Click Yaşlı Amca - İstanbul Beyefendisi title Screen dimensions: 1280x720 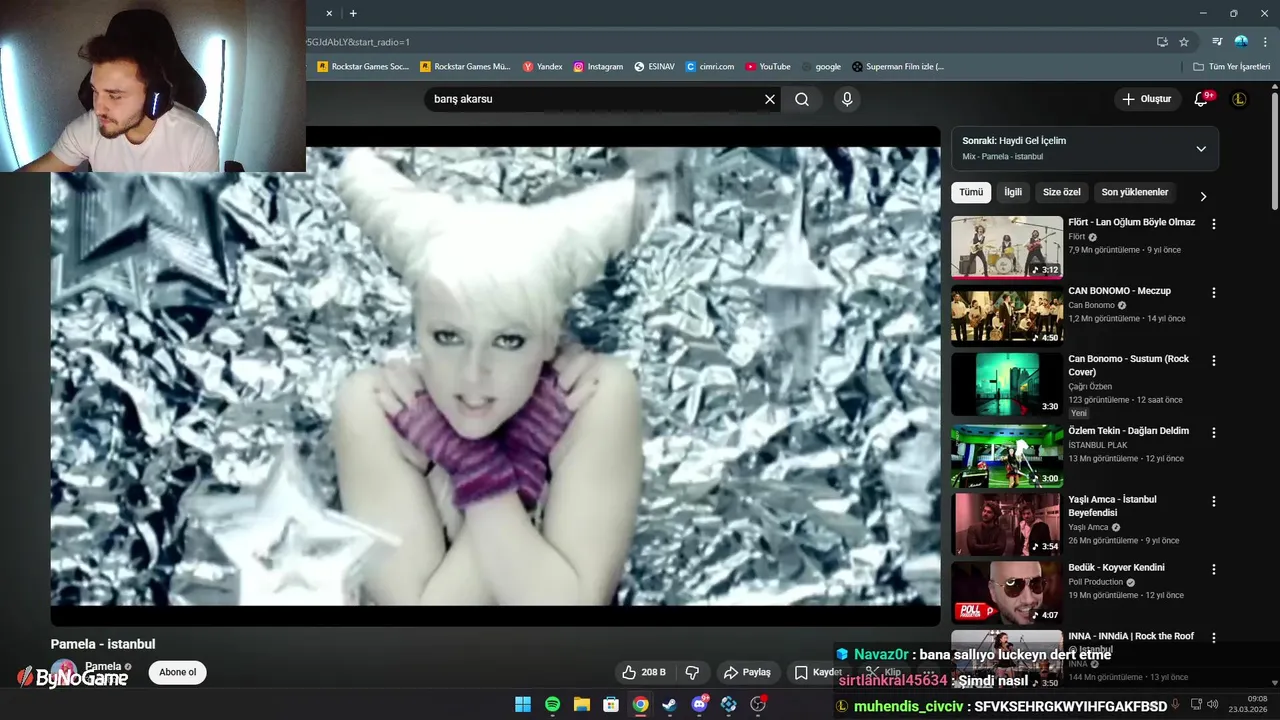(x=1112, y=506)
